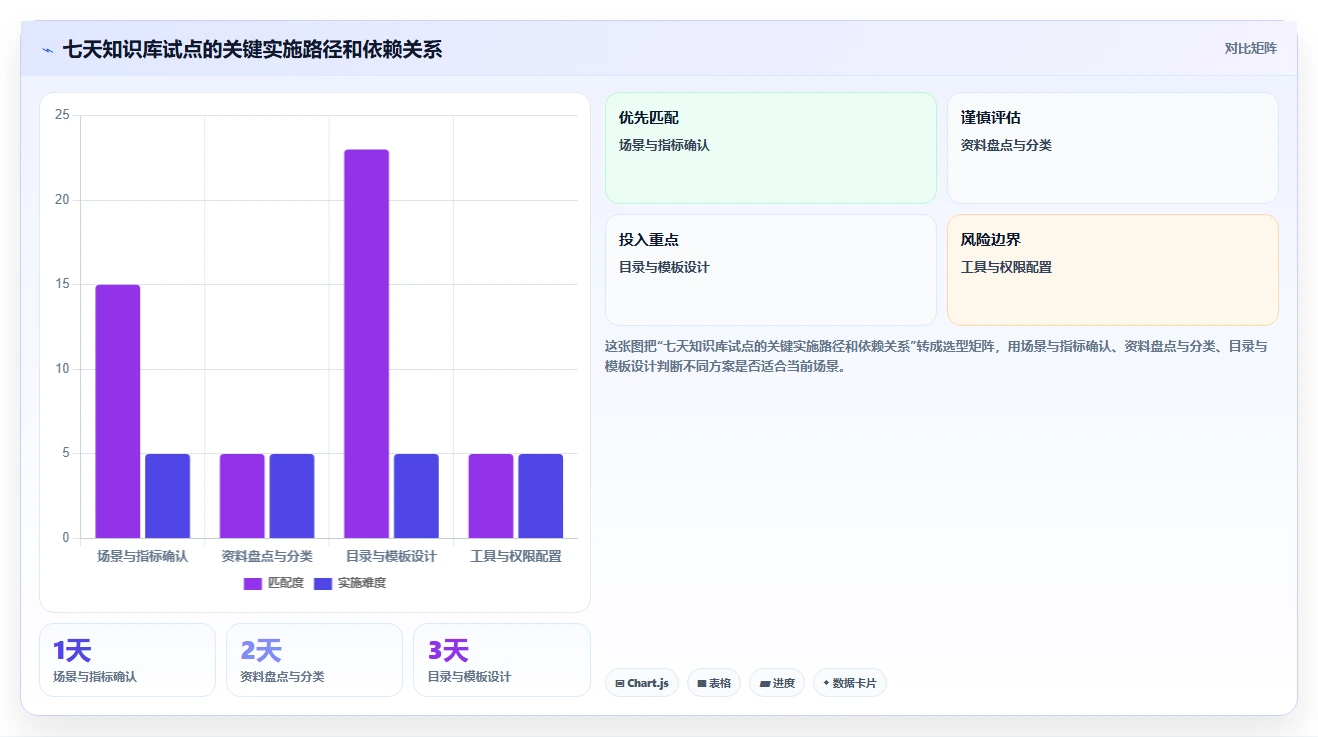Screen dimensions: 1318x737
Task: Click the description paragraph starting with 这张图把
Action: pyautogui.click(x=936, y=356)
